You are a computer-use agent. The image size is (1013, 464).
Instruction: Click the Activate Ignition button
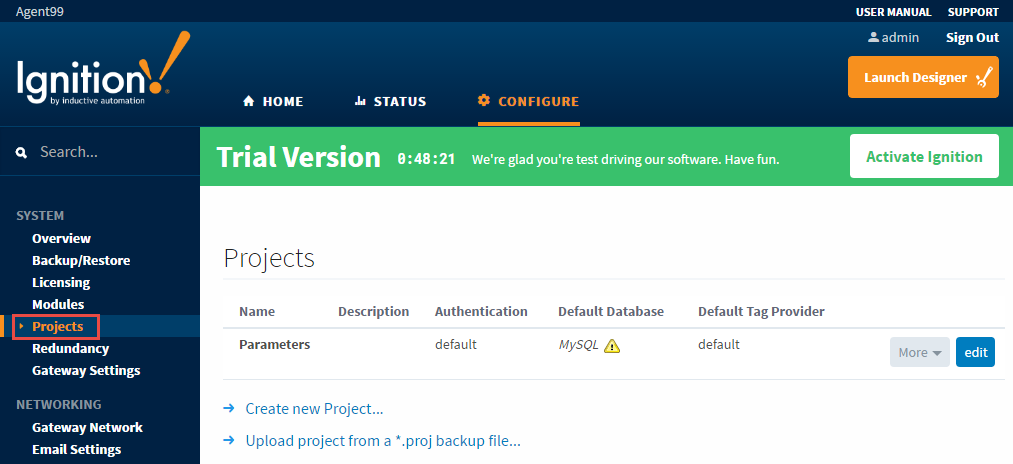click(923, 156)
